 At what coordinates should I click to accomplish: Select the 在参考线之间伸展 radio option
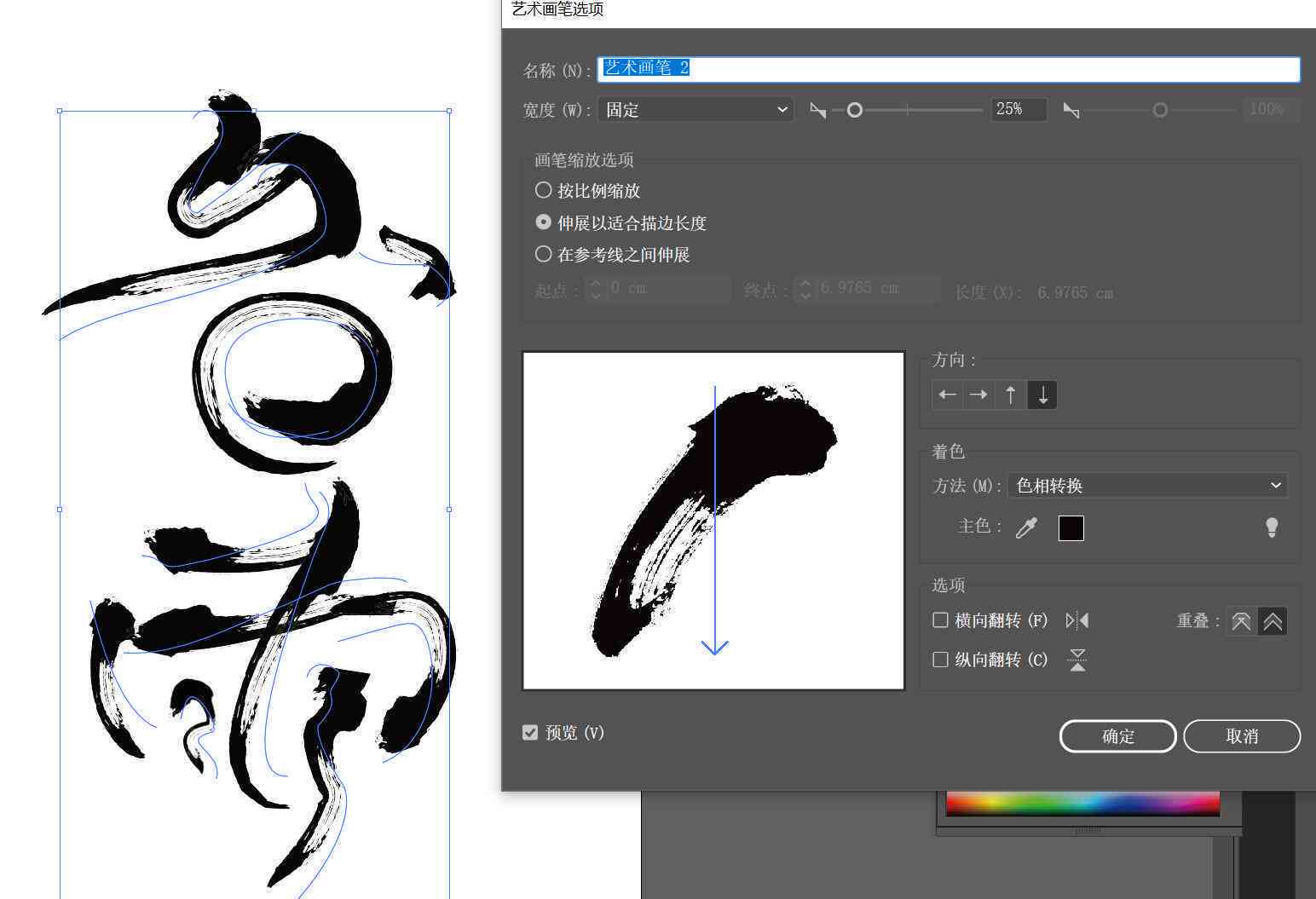point(543,254)
